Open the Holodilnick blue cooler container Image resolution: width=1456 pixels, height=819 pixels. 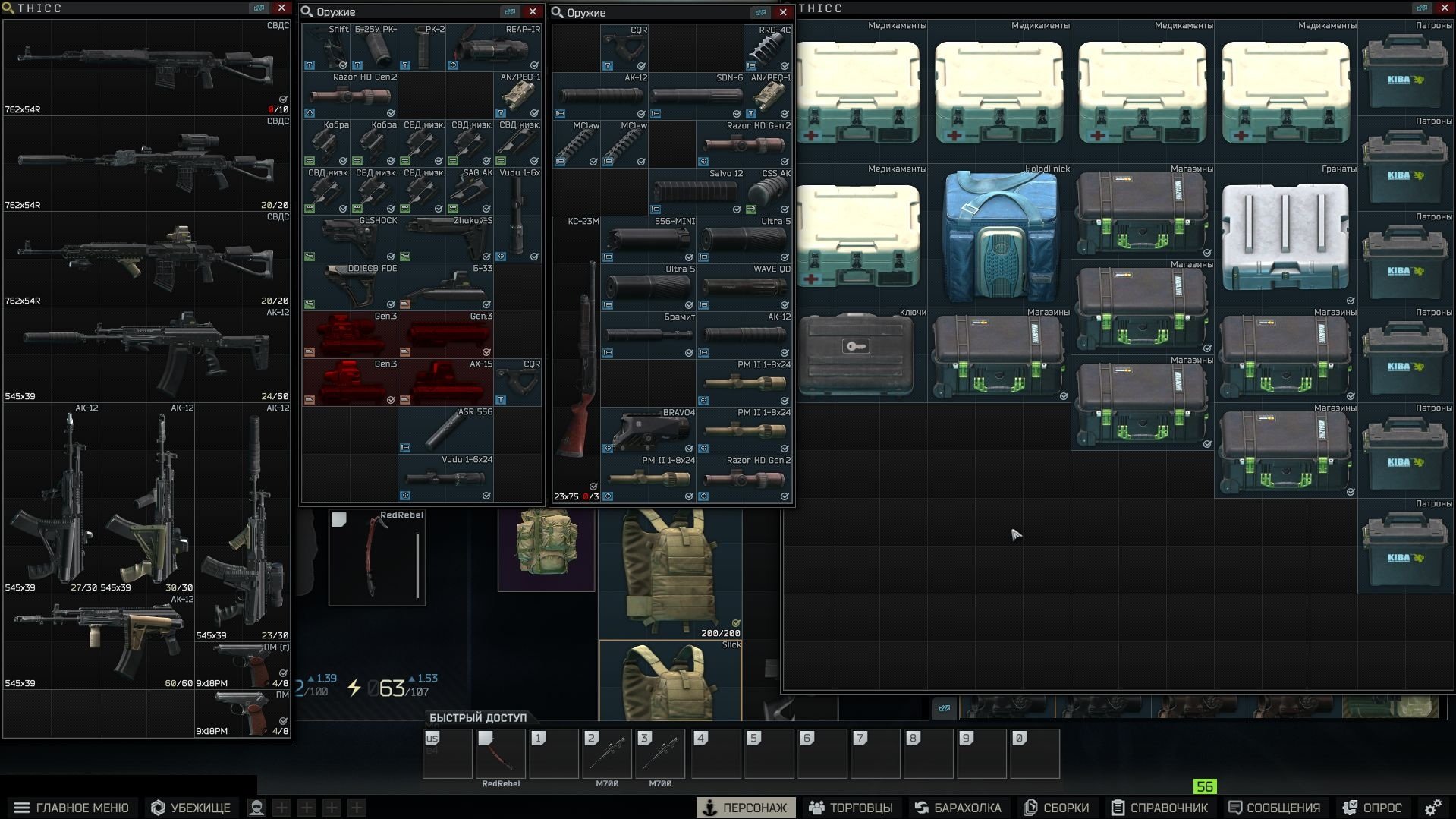[999, 237]
